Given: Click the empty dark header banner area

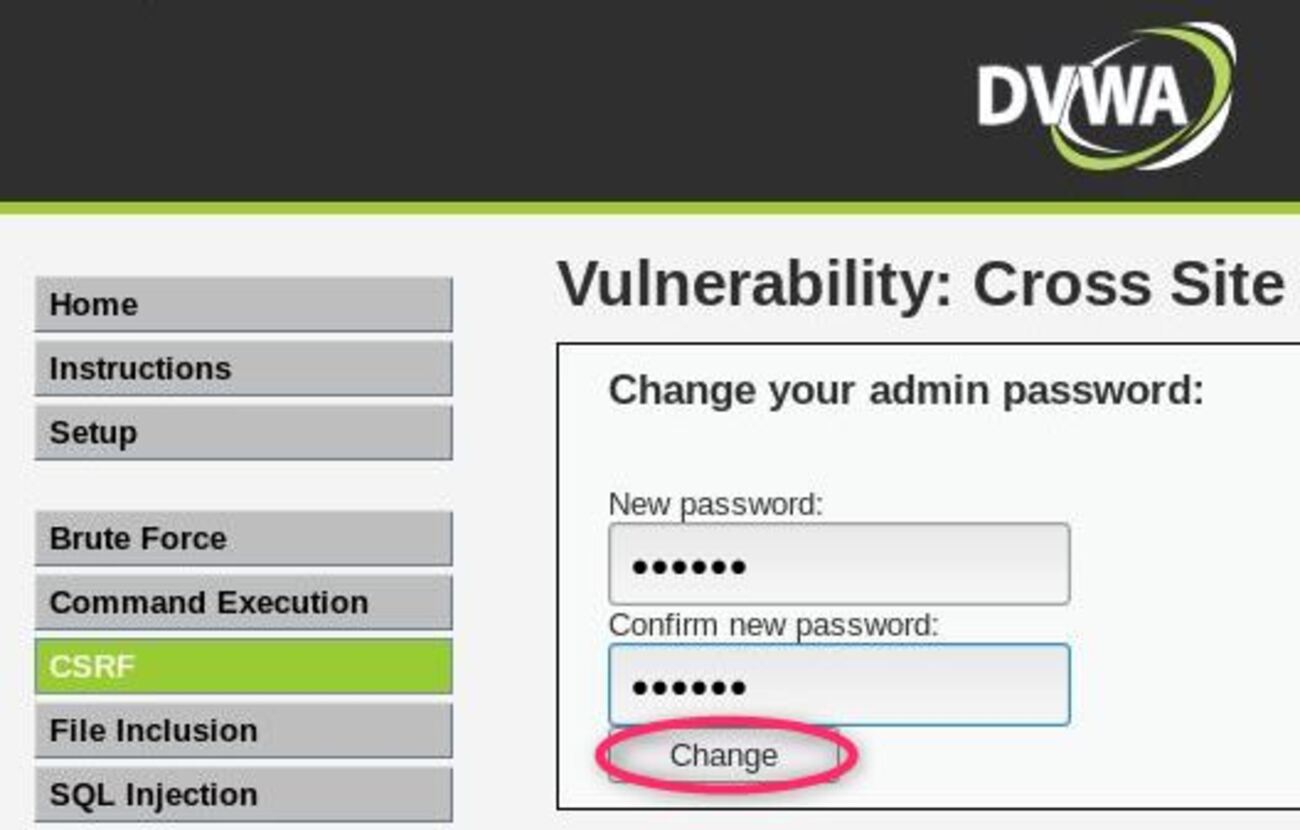Looking at the screenshot, I should pos(480,100).
